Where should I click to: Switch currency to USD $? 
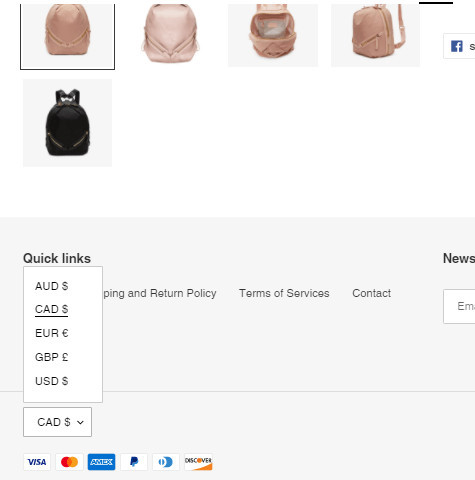[52, 381]
